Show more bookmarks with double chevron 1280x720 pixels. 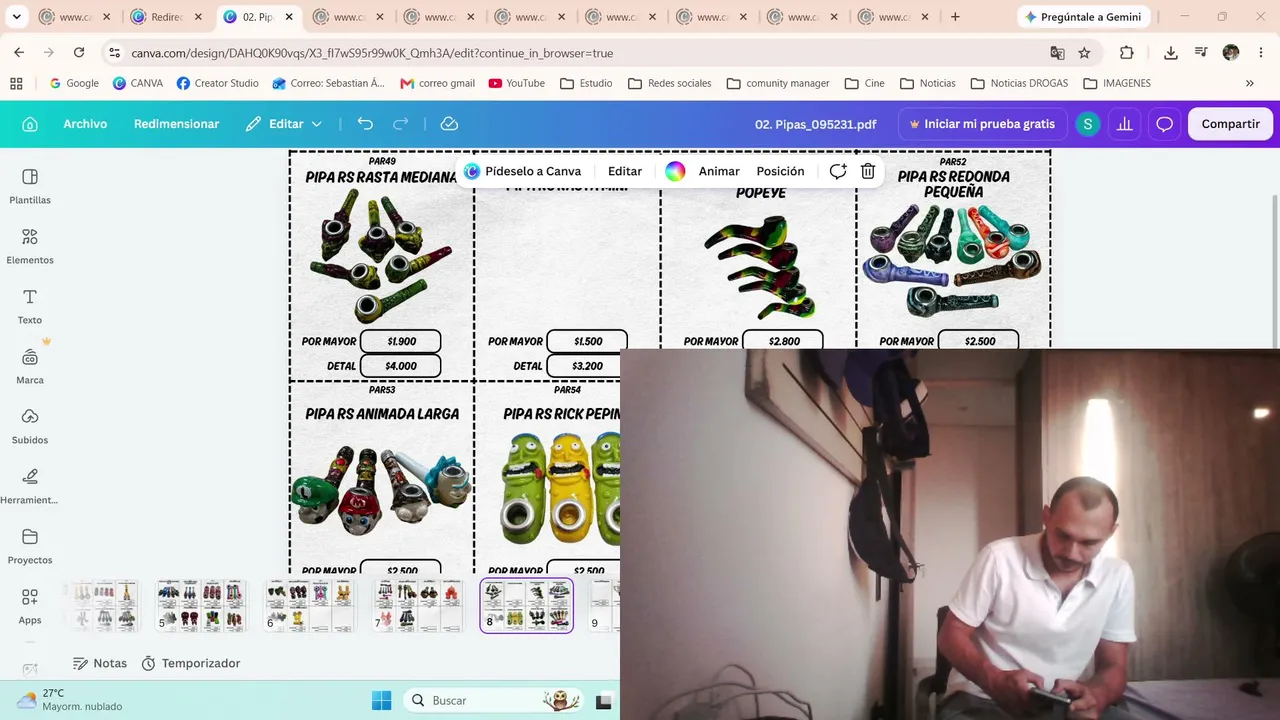1249,83
